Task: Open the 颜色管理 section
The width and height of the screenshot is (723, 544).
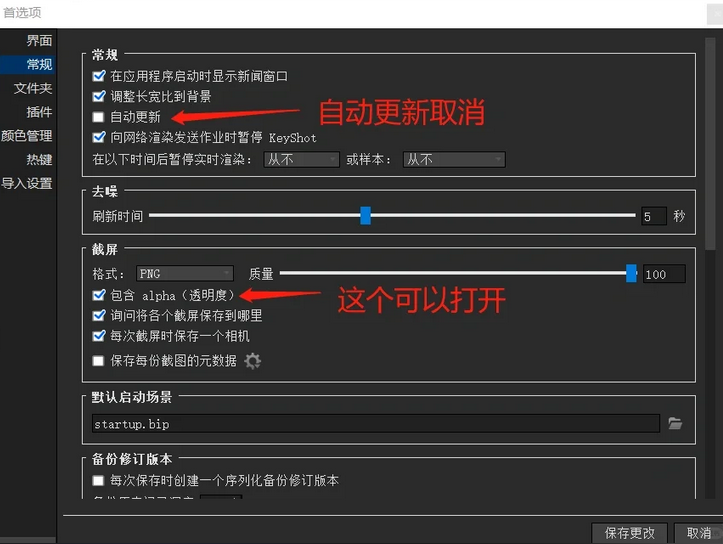Action: tap(26, 136)
